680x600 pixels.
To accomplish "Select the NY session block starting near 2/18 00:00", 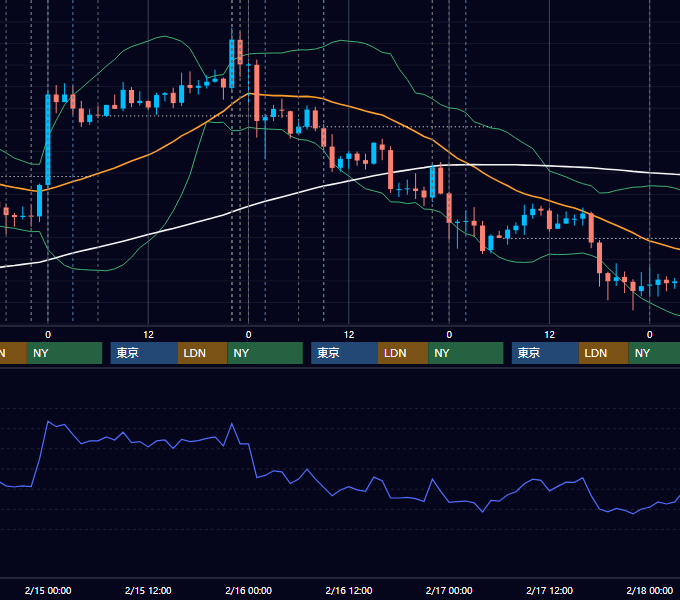I will [x=654, y=353].
